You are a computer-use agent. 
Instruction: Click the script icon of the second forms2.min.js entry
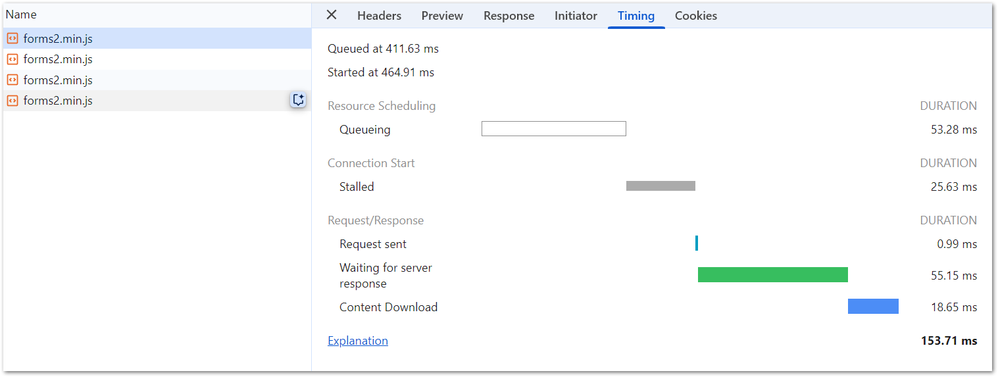[11, 59]
